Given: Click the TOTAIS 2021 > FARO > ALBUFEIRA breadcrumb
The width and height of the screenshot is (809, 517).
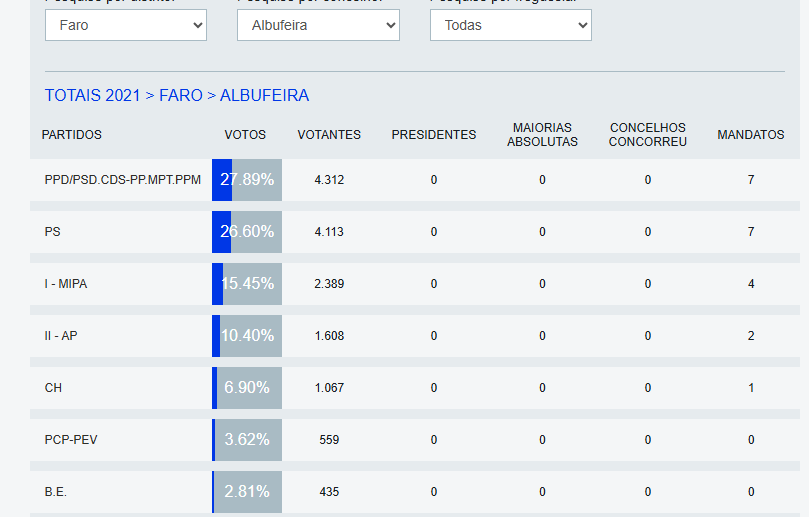Looking at the screenshot, I should (x=177, y=96).
